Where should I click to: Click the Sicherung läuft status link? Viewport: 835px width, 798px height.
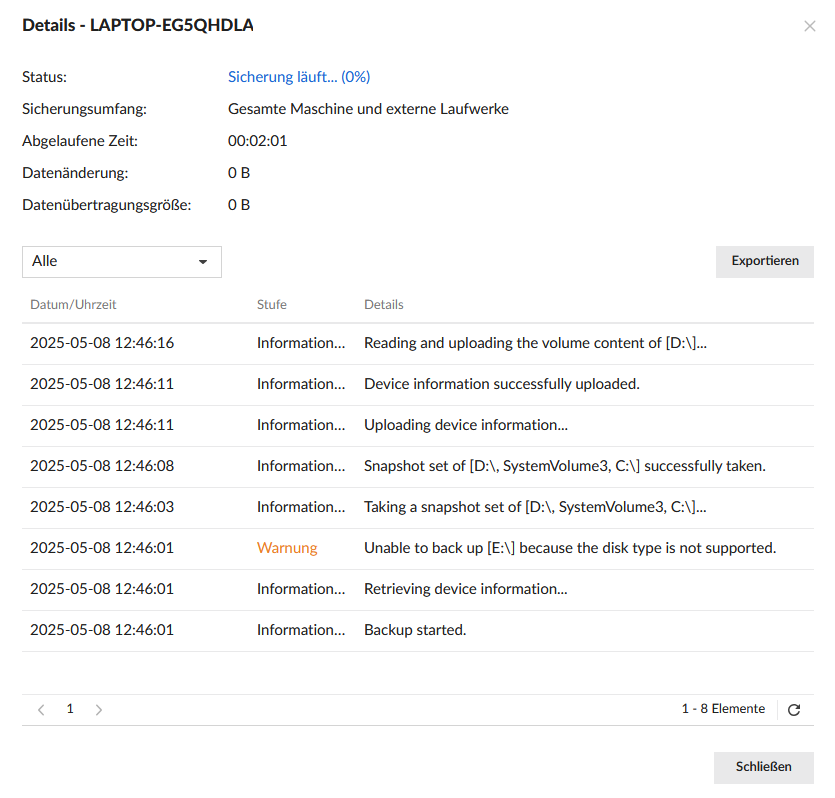point(299,77)
